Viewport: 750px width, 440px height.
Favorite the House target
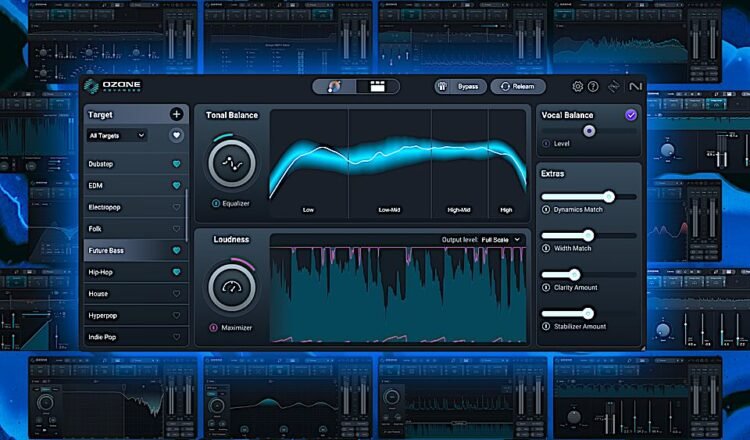point(176,294)
